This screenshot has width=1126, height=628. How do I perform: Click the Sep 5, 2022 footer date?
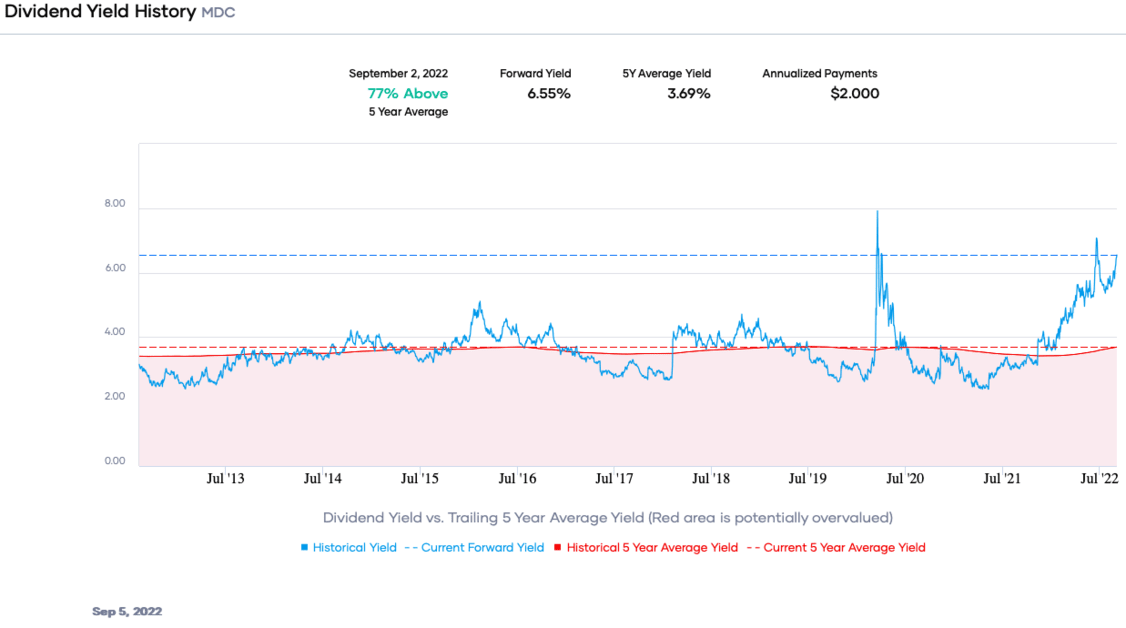127,611
